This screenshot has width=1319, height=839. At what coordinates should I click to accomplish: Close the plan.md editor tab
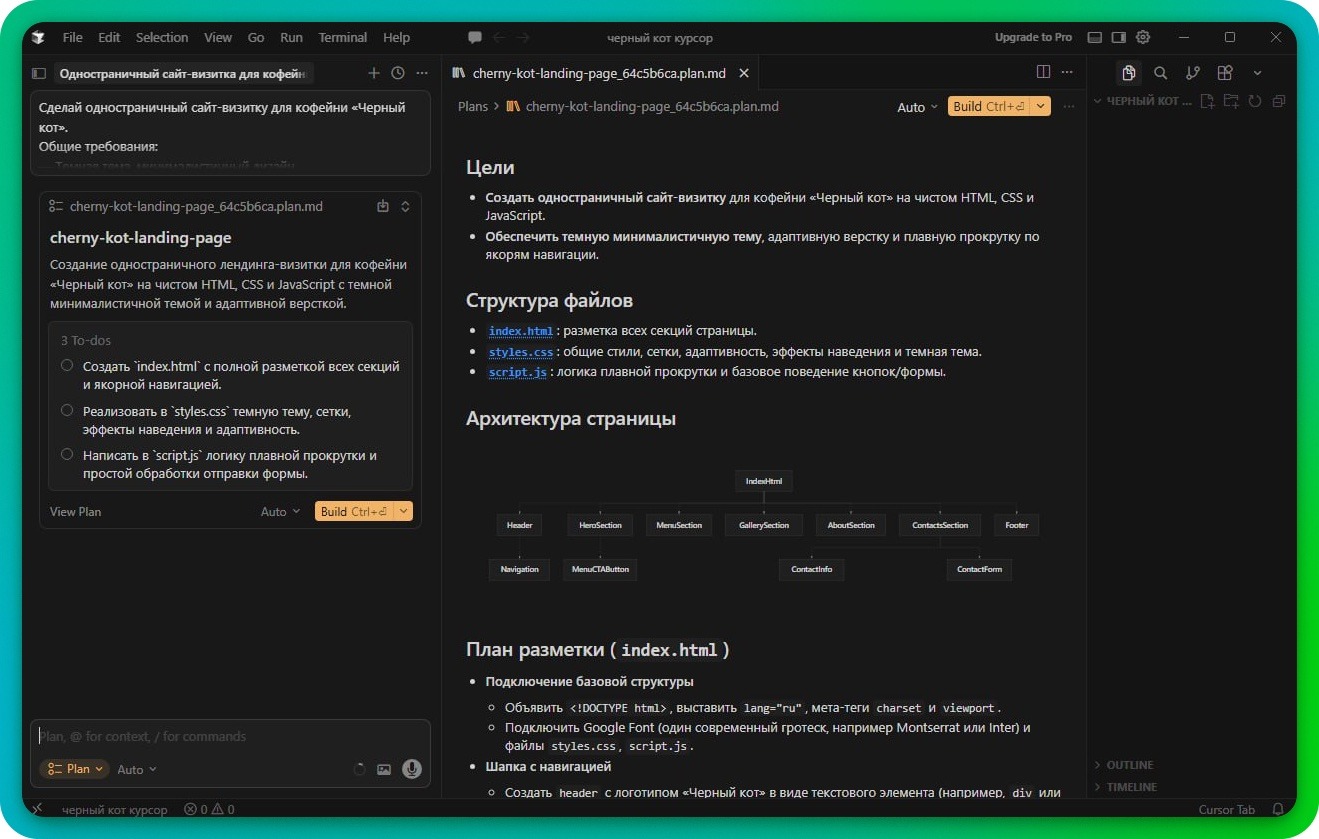tap(743, 73)
